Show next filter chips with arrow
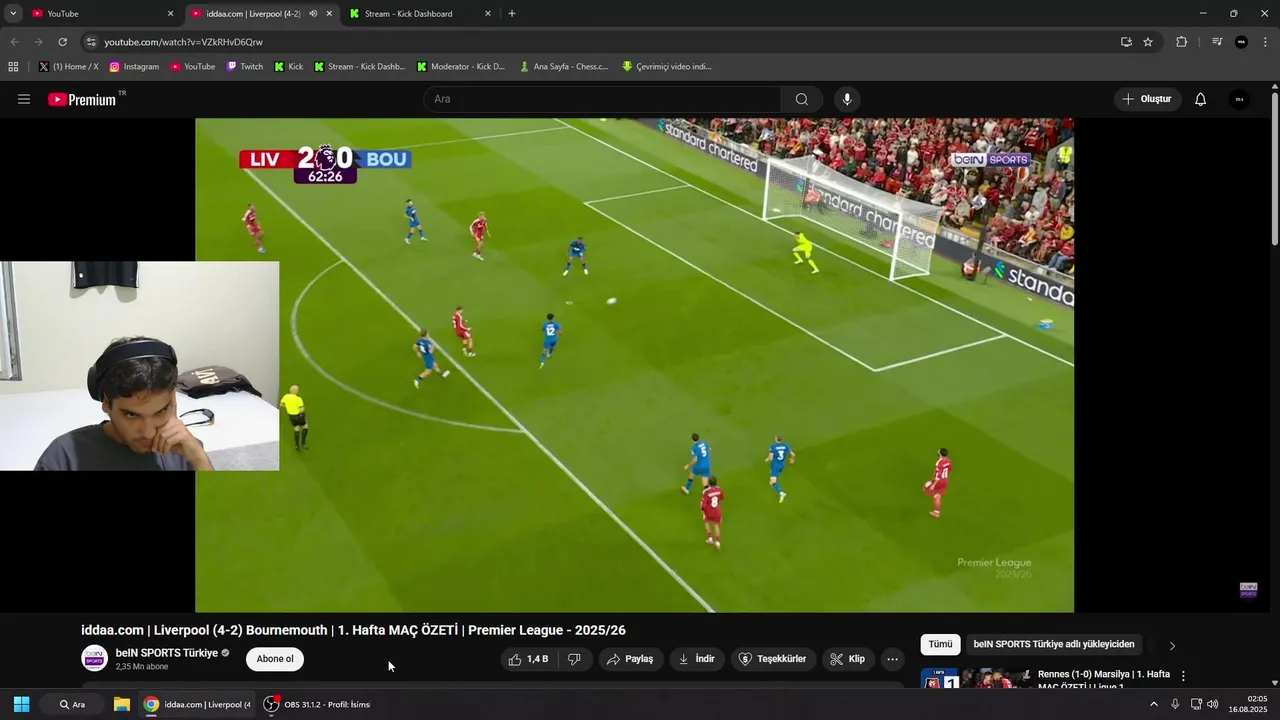 [1172, 645]
